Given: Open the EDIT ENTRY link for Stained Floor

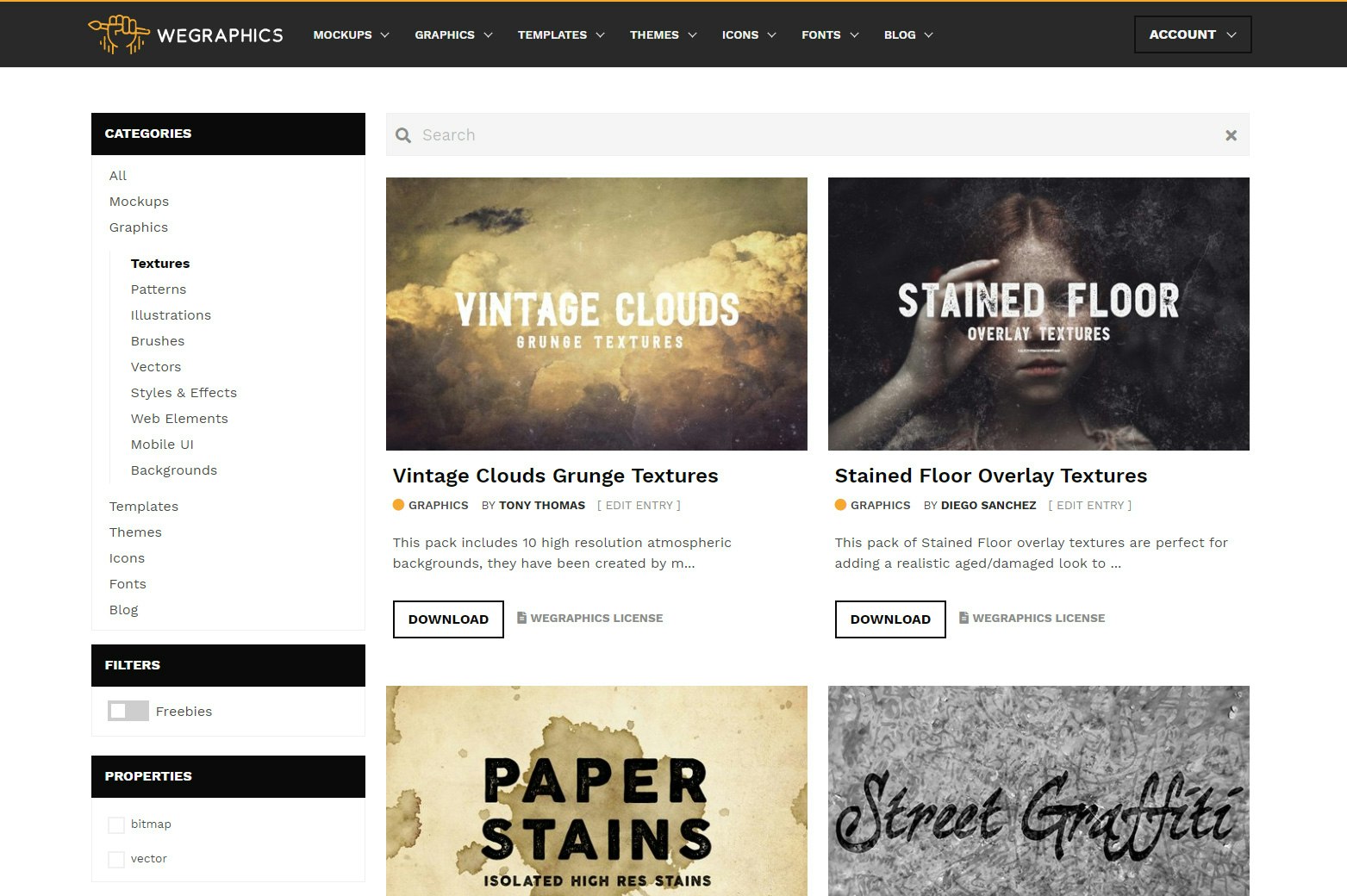Looking at the screenshot, I should pyautogui.click(x=1089, y=505).
